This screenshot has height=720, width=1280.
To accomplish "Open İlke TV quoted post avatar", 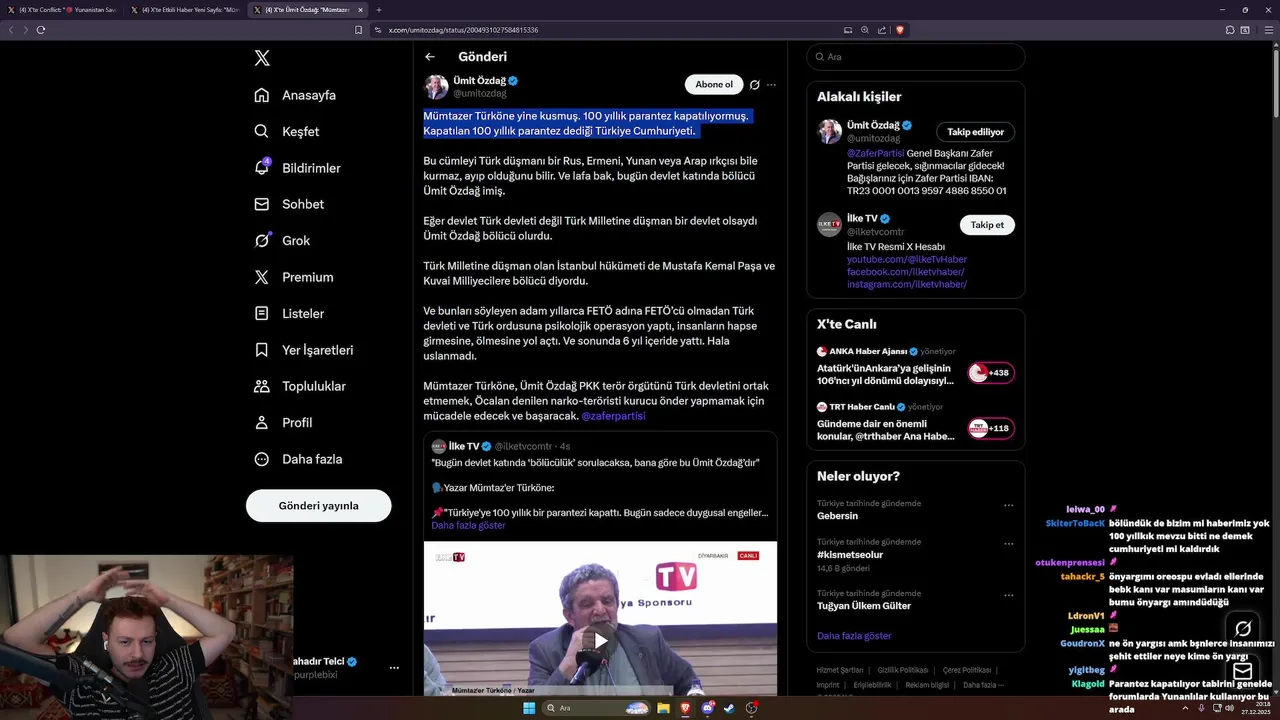I will click(x=439, y=446).
